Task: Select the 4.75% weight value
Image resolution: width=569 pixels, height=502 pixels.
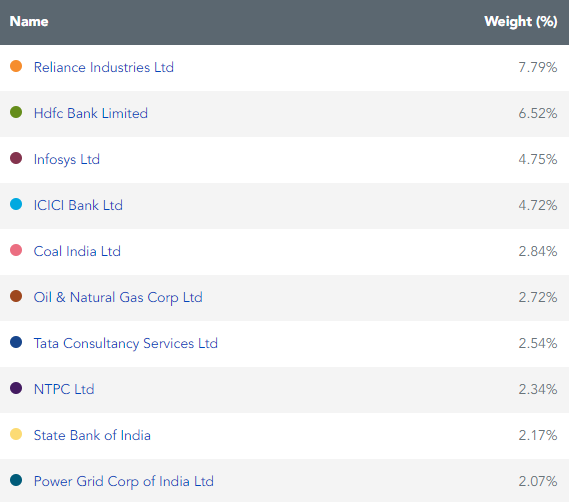Action: tap(538, 159)
